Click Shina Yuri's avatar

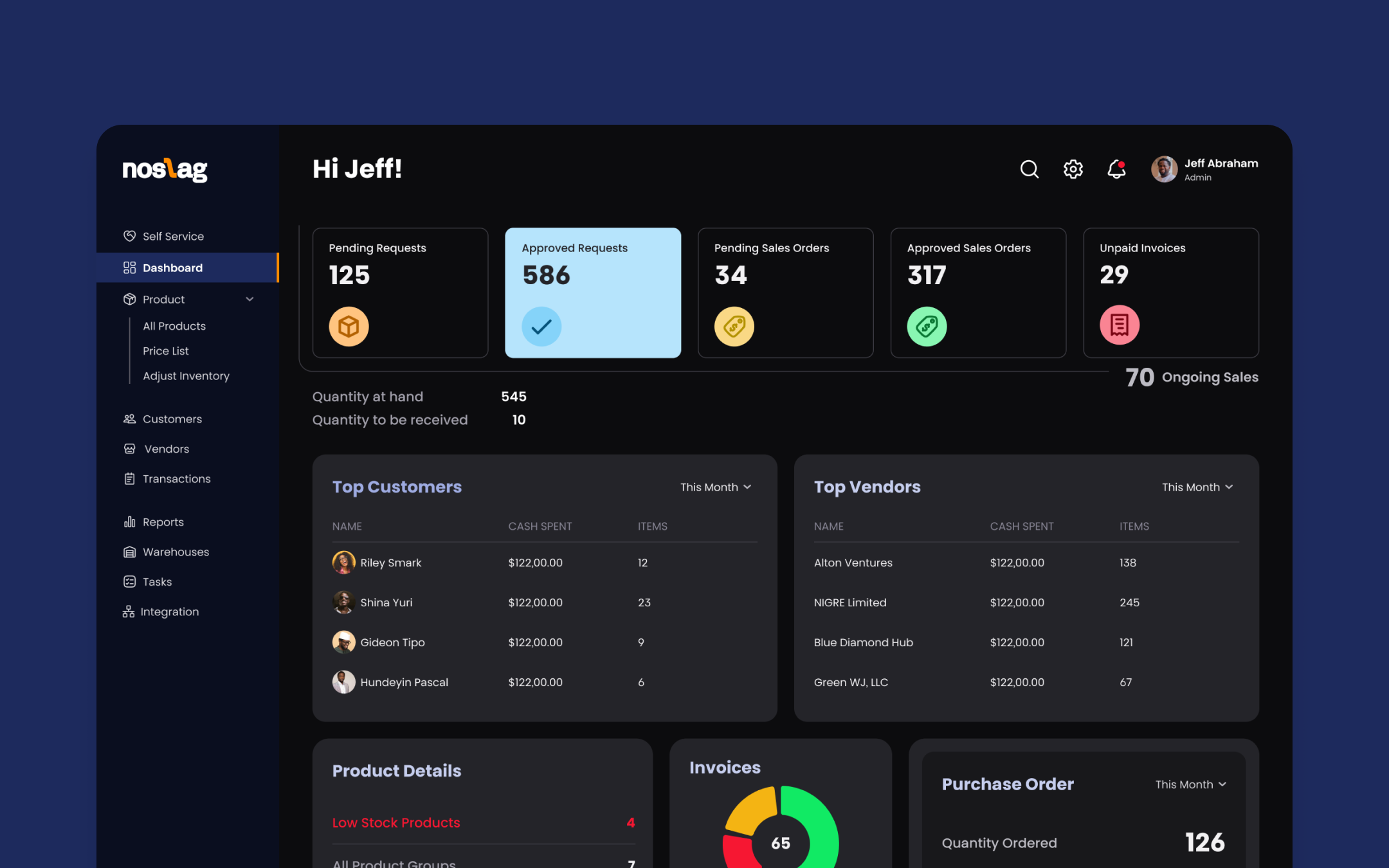point(343,602)
